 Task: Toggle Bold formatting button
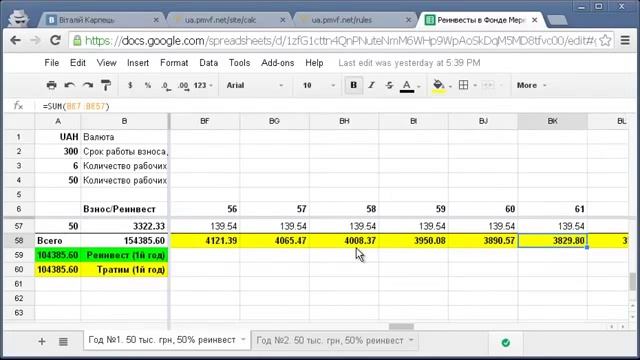(x=353, y=85)
